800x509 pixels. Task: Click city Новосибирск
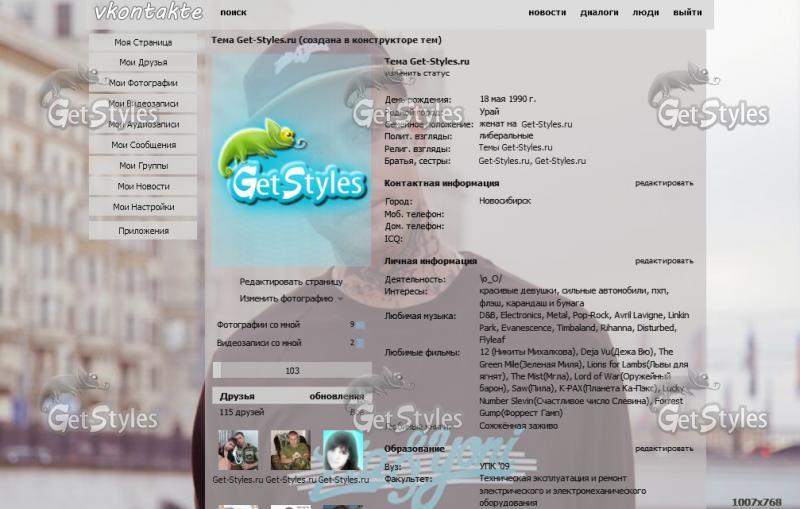coord(505,201)
